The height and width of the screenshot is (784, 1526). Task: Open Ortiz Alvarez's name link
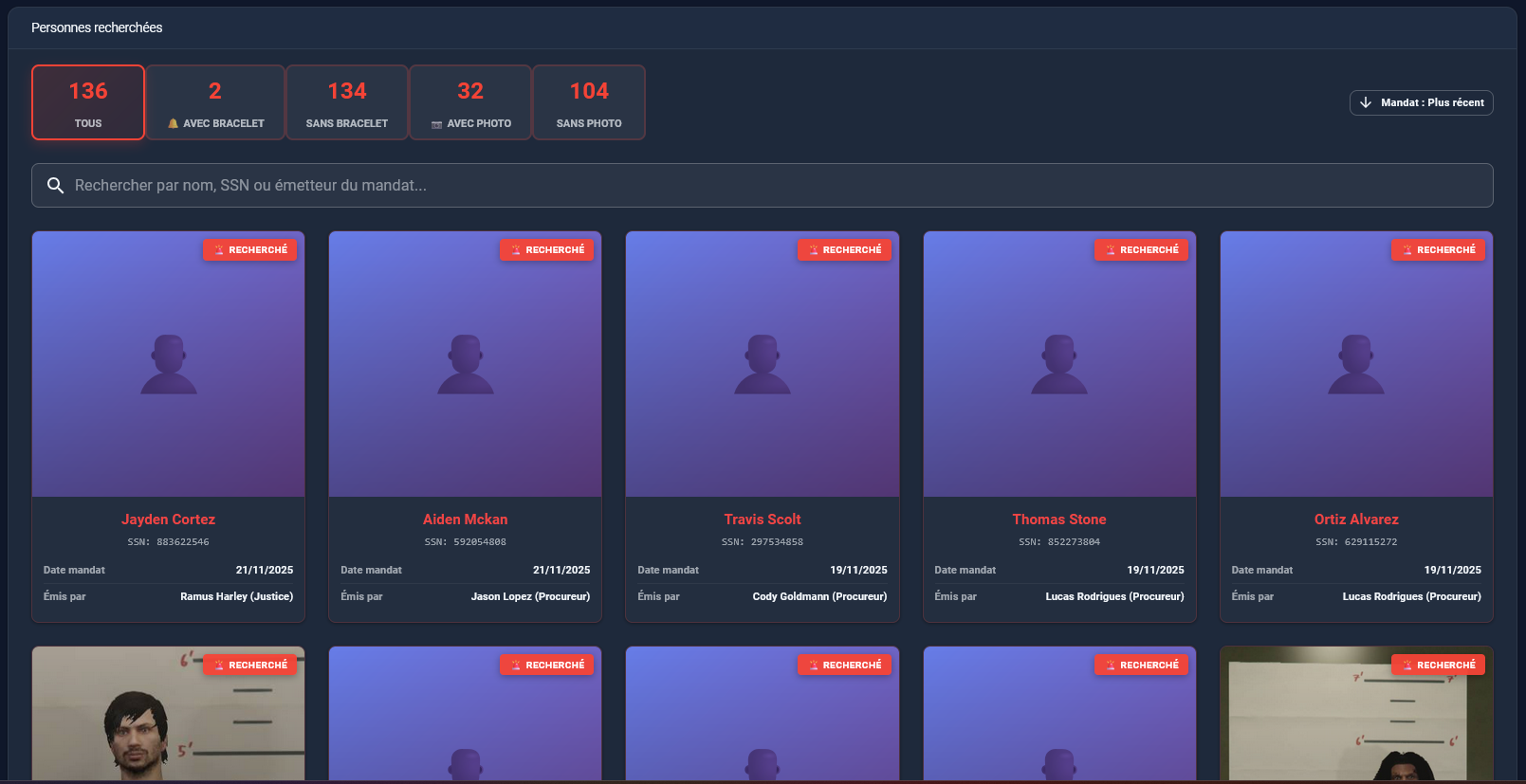(x=1356, y=520)
